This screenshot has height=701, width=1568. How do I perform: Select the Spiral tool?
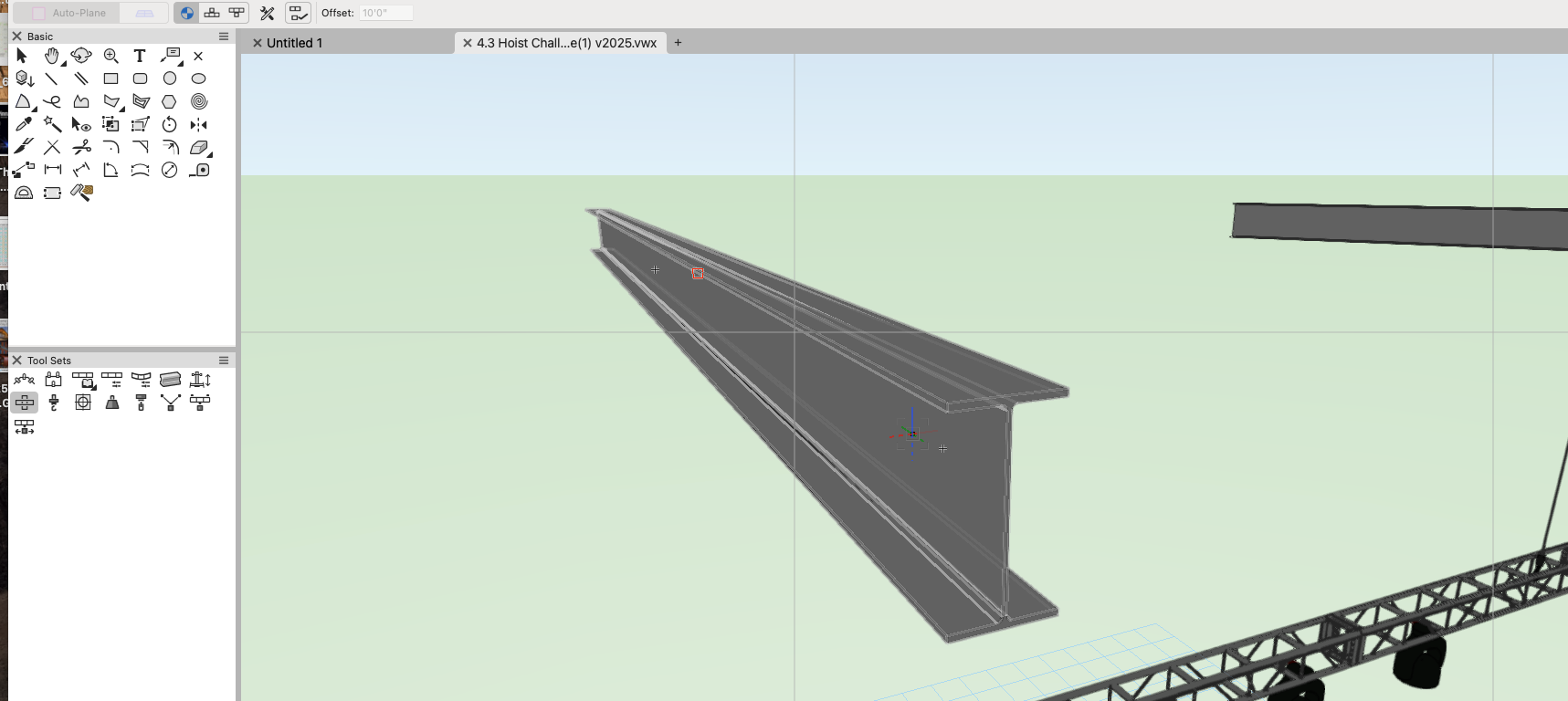click(199, 101)
